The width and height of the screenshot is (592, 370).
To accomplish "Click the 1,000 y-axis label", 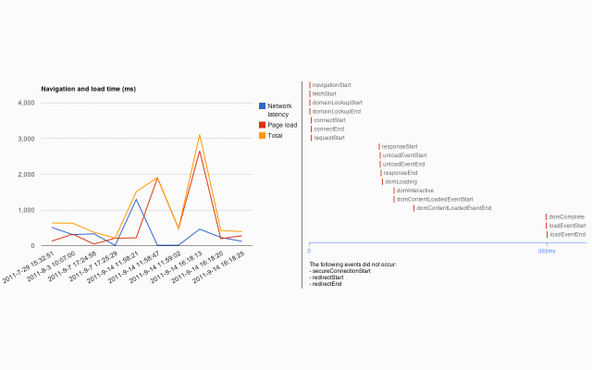I will (26, 210).
